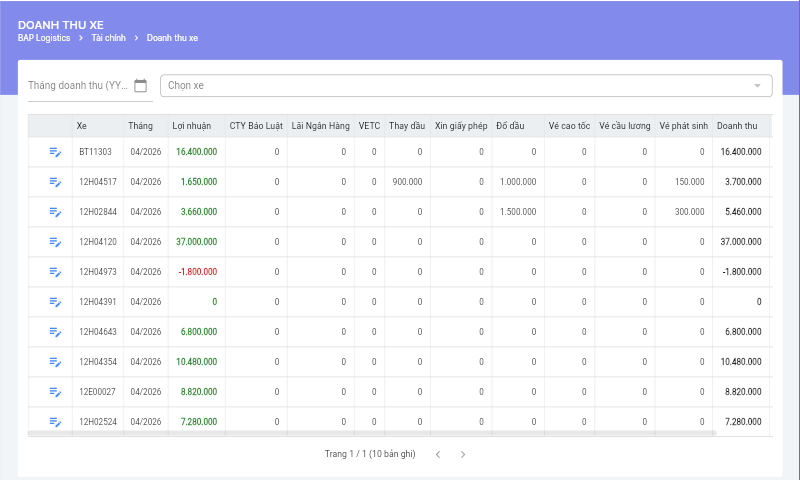Select profit cell 6.800.000
This screenshot has height=480, width=800.
click(x=198, y=332)
